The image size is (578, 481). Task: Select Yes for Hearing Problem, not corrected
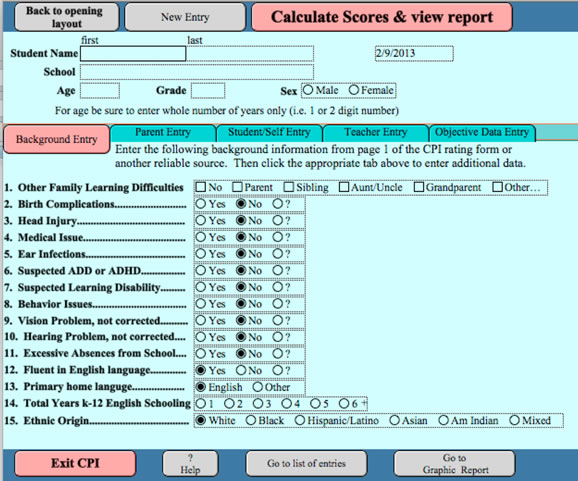tap(201, 337)
